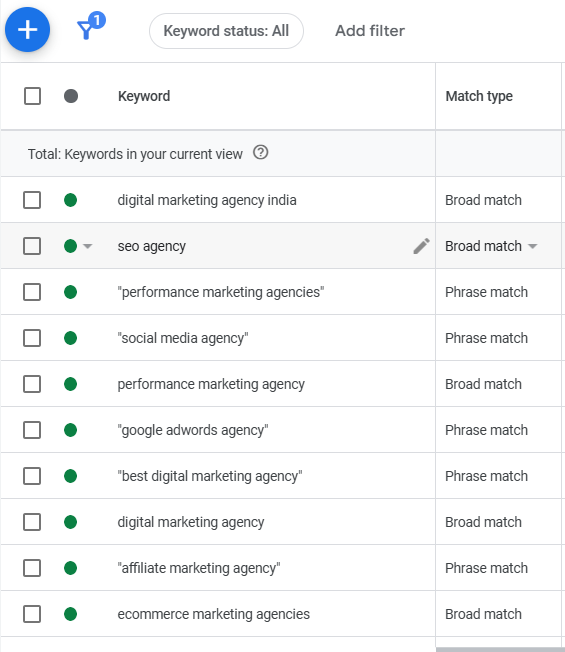Toggle the select-all checkbox in header
This screenshot has height=652, width=565.
(32, 96)
